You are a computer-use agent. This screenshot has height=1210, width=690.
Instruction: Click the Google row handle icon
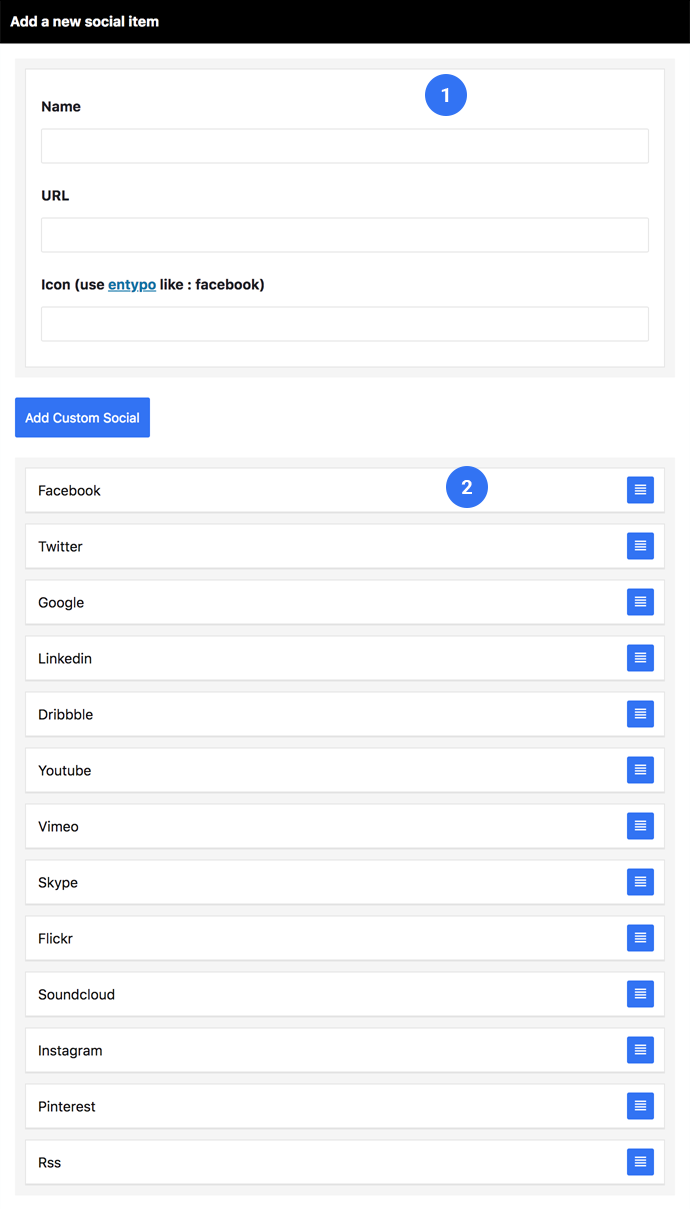(640, 602)
